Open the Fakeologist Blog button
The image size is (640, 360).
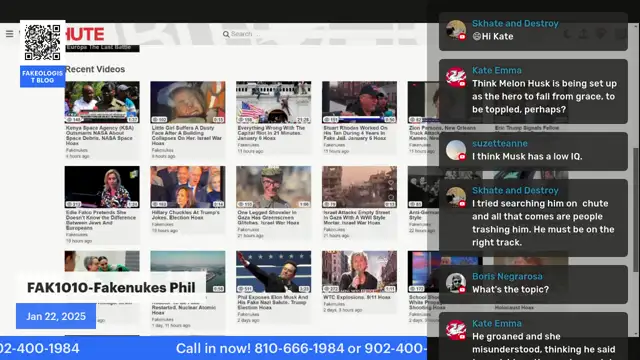point(42,77)
